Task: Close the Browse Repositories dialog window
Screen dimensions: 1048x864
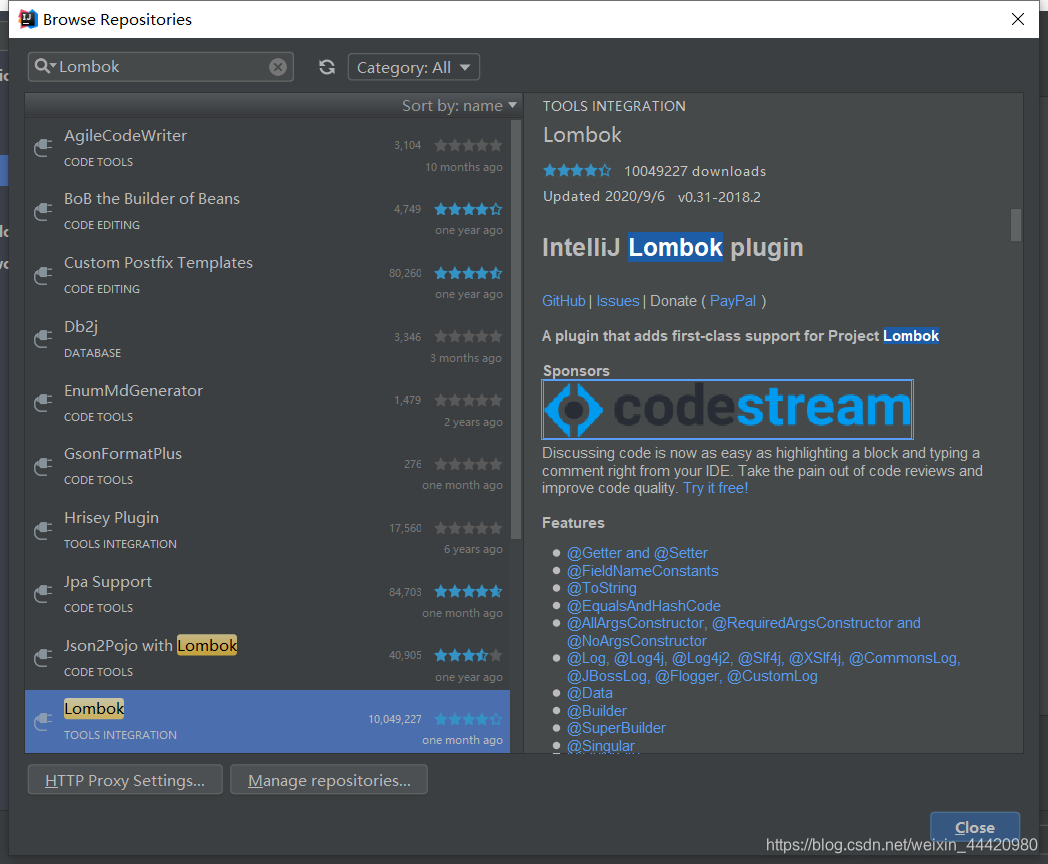Action: click(x=1017, y=19)
